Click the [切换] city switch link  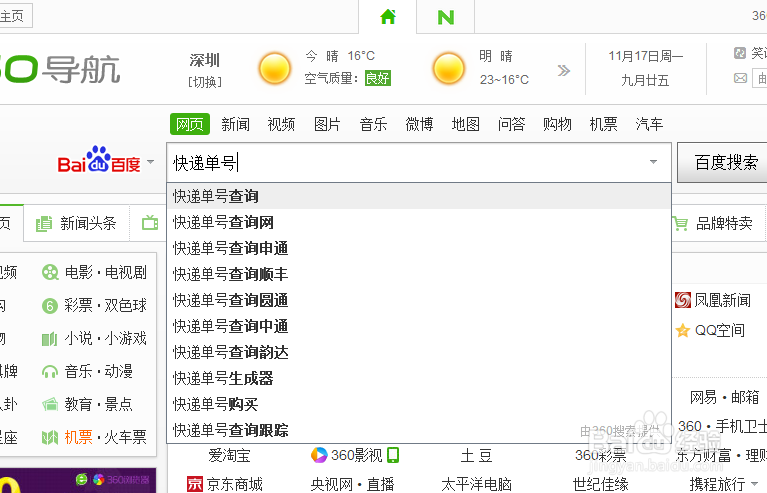(205, 82)
